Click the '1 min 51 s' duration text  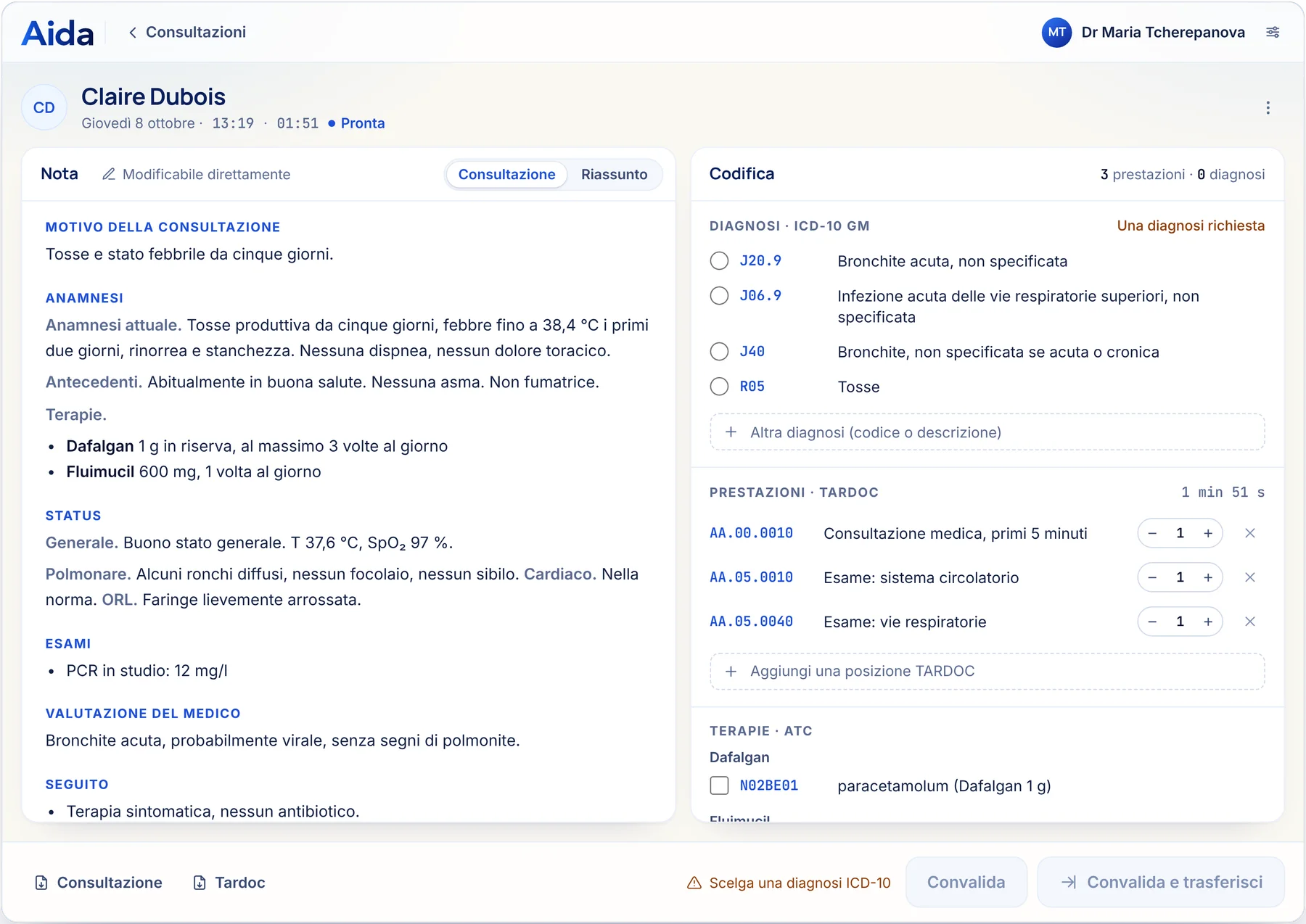[x=1223, y=492]
